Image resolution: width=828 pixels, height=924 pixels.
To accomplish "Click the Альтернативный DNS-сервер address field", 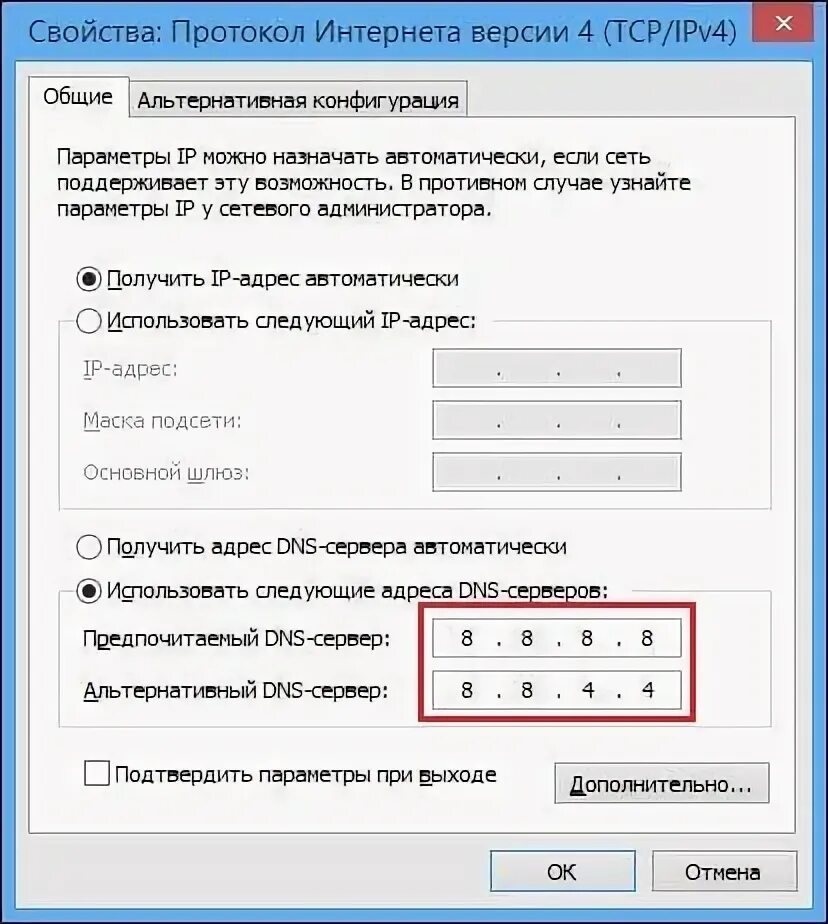I will tap(557, 689).
